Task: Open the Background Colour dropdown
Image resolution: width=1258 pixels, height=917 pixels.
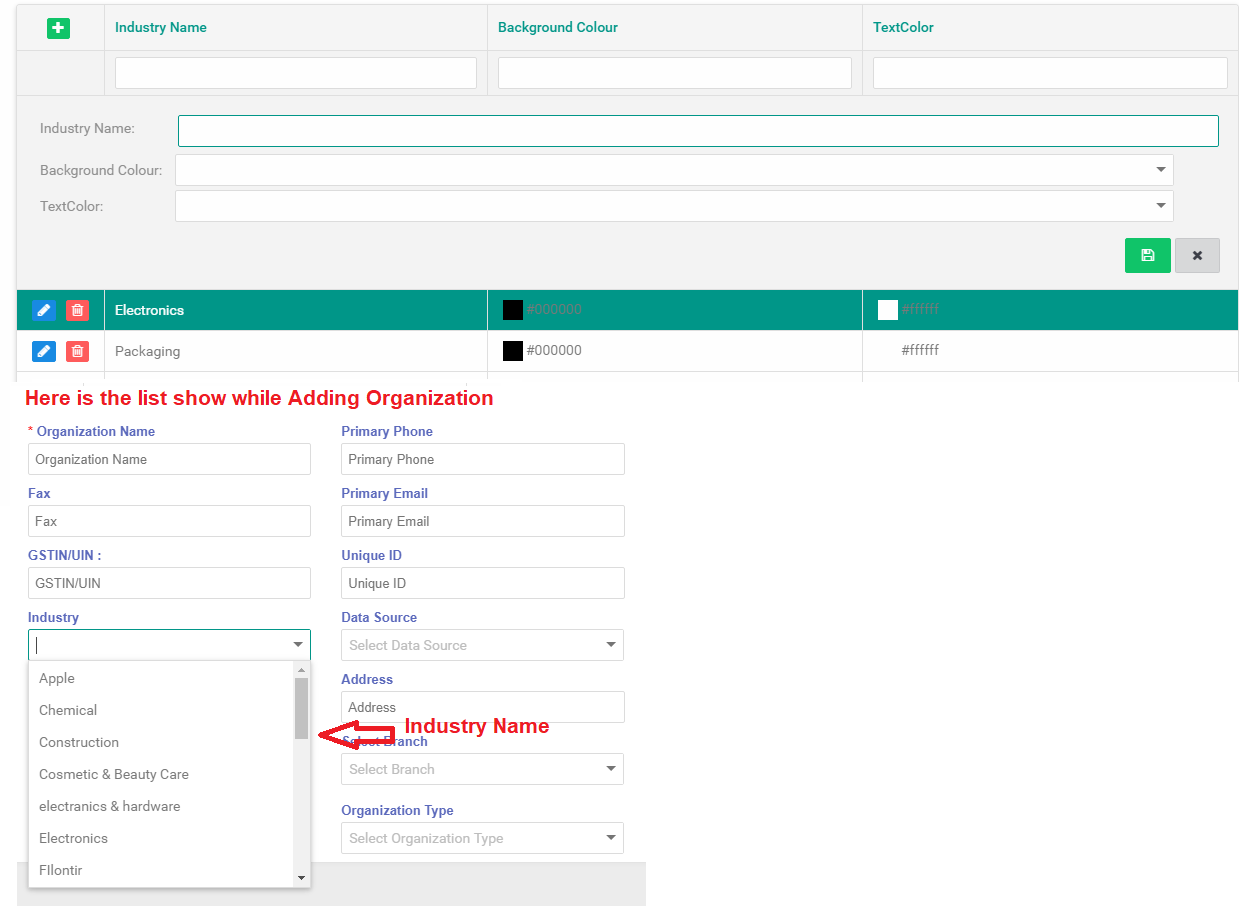Action: 673,170
